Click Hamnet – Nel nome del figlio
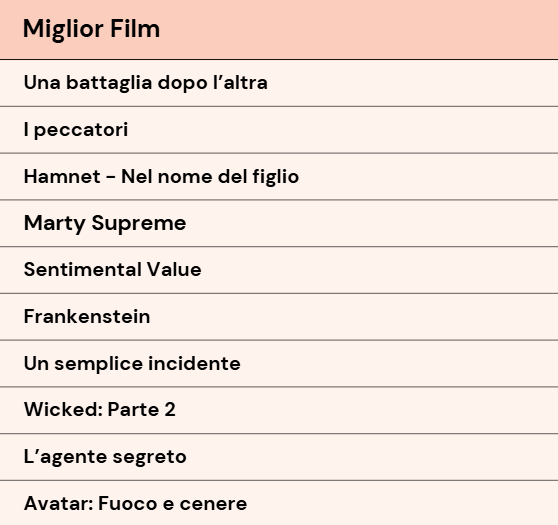This screenshot has height=525, width=558. (279, 177)
